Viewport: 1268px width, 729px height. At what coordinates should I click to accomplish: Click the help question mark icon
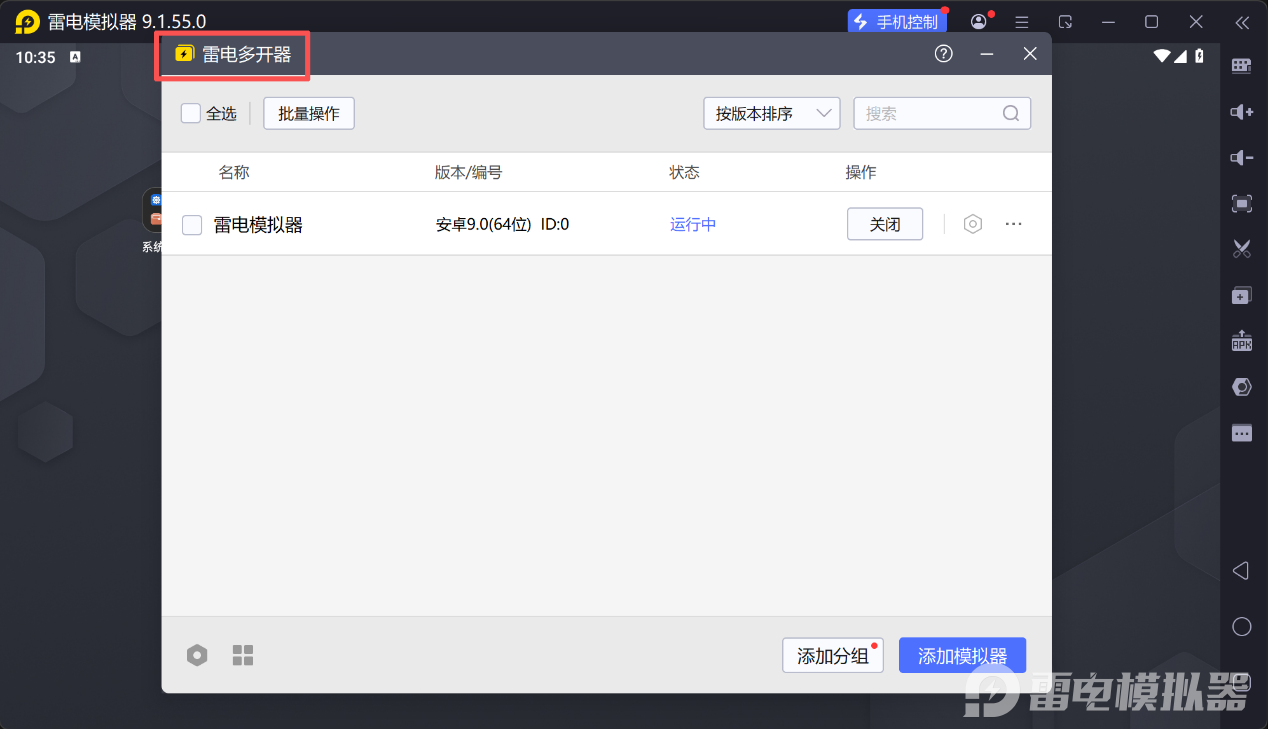943,54
